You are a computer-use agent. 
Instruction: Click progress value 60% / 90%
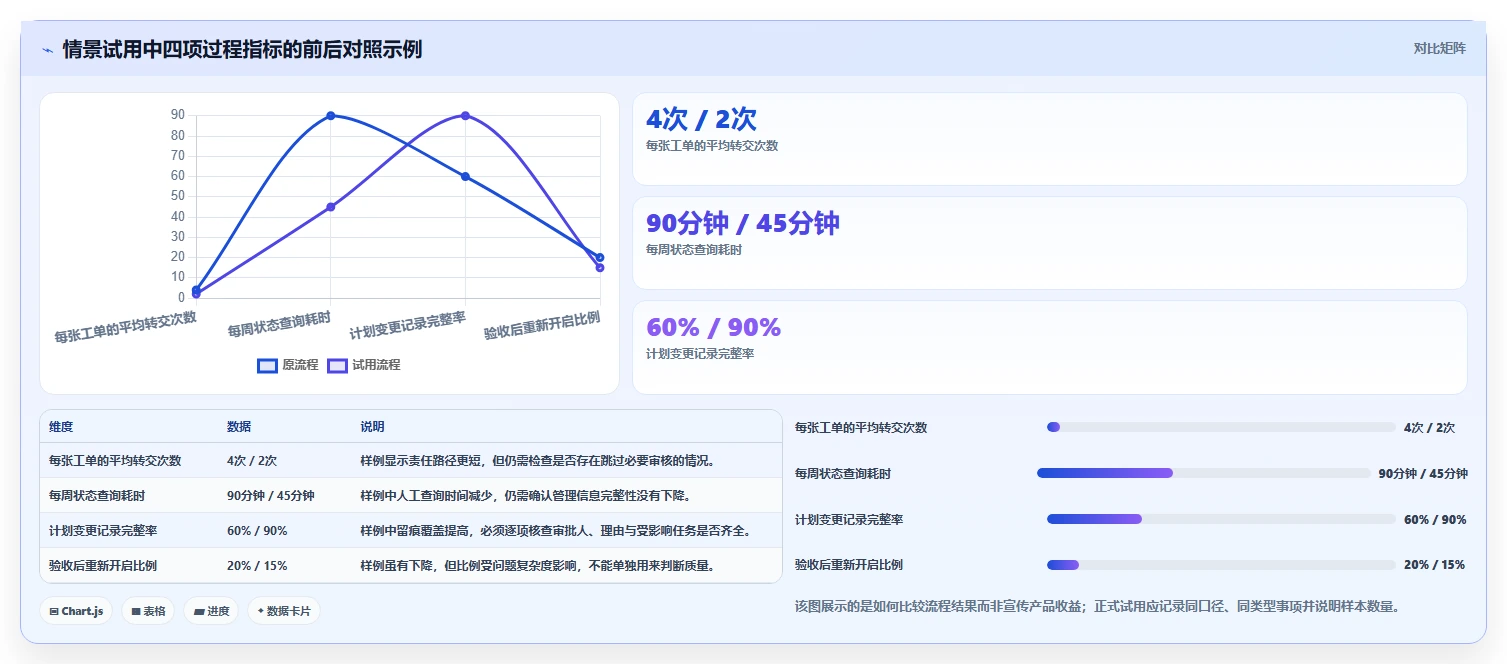pos(1435,520)
